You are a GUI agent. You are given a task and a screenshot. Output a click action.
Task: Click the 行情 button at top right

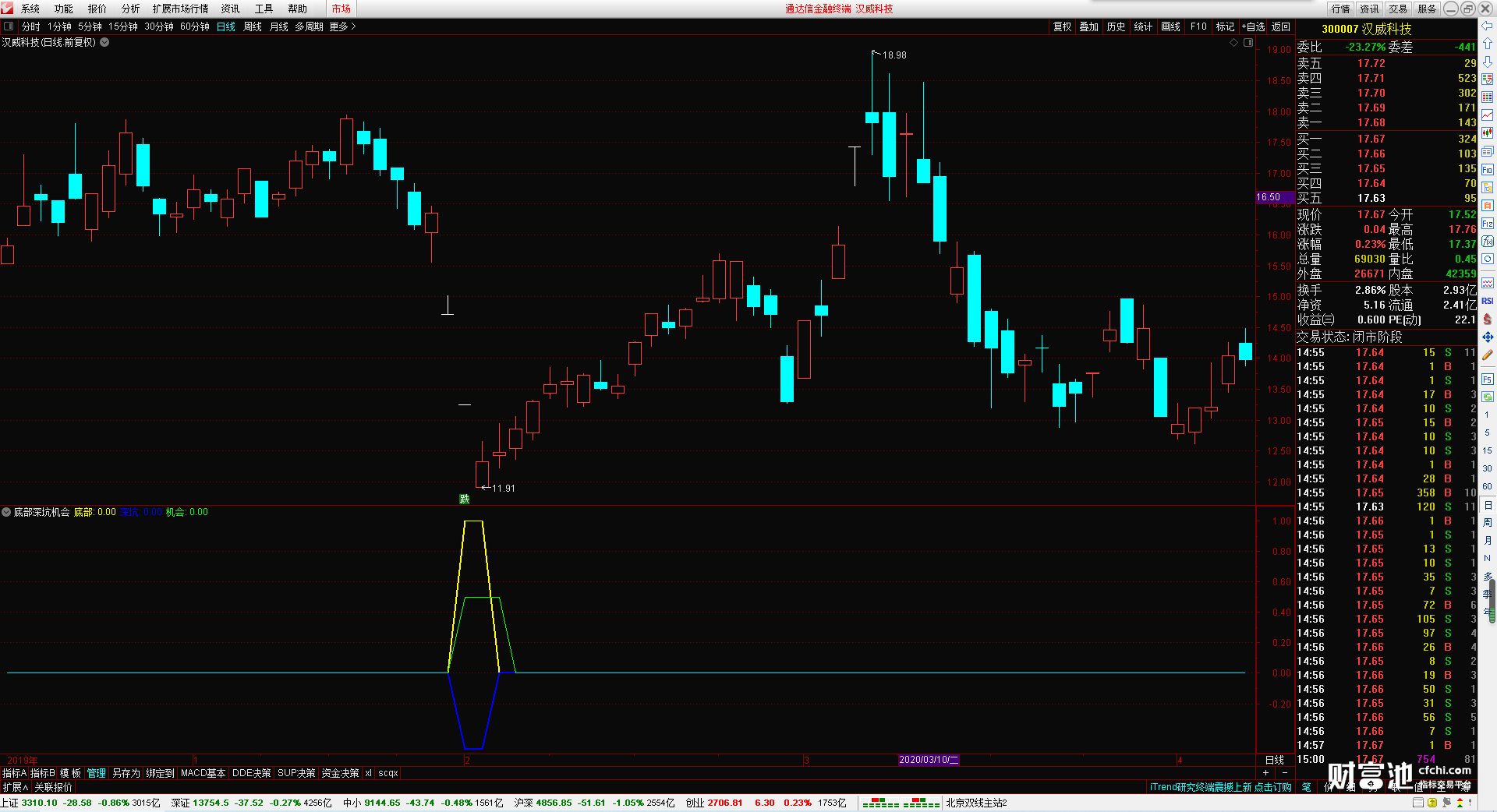pyautogui.click(x=1341, y=9)
